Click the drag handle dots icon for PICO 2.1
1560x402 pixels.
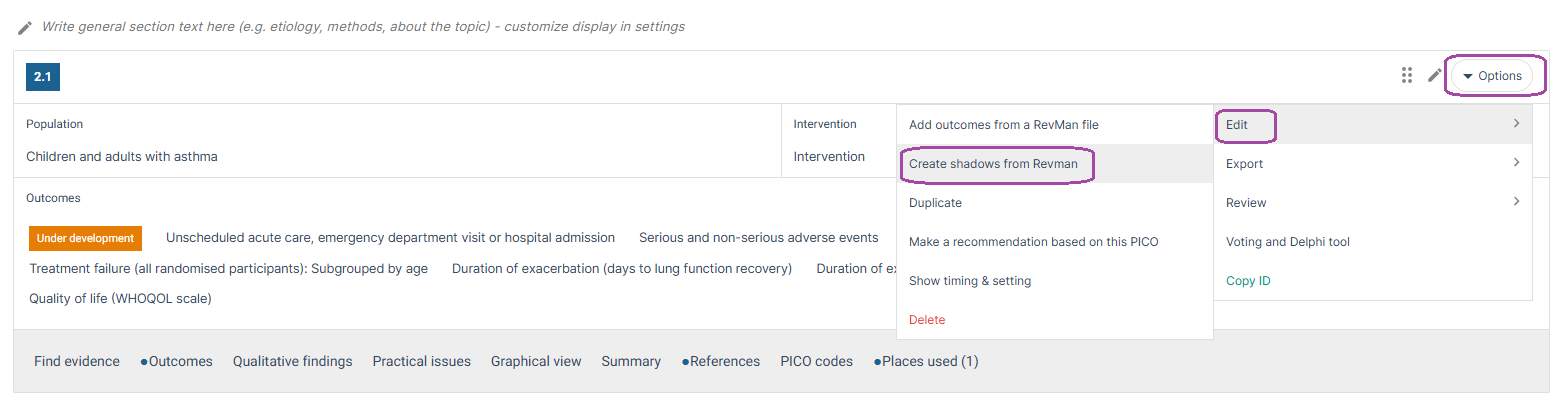point(1407,75)
